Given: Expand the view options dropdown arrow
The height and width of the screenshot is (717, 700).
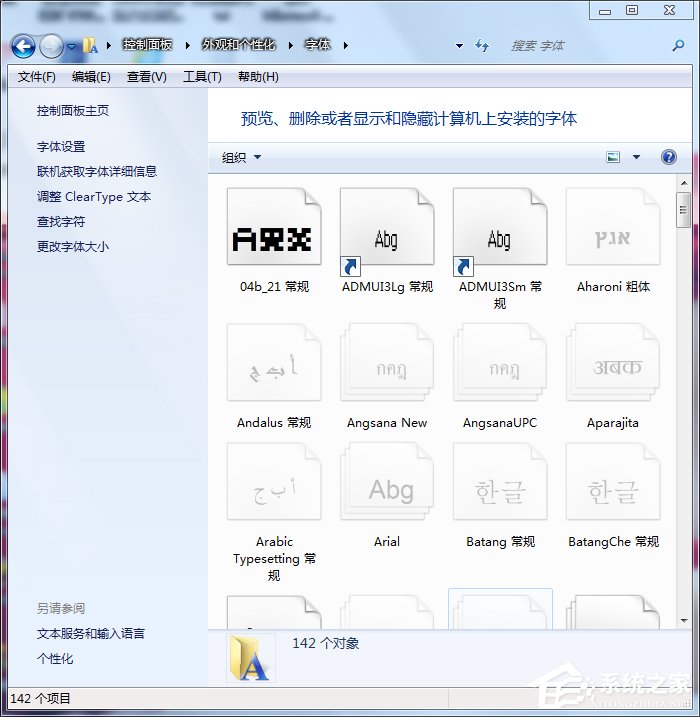Looking at the screenshot, I should 636,158.
